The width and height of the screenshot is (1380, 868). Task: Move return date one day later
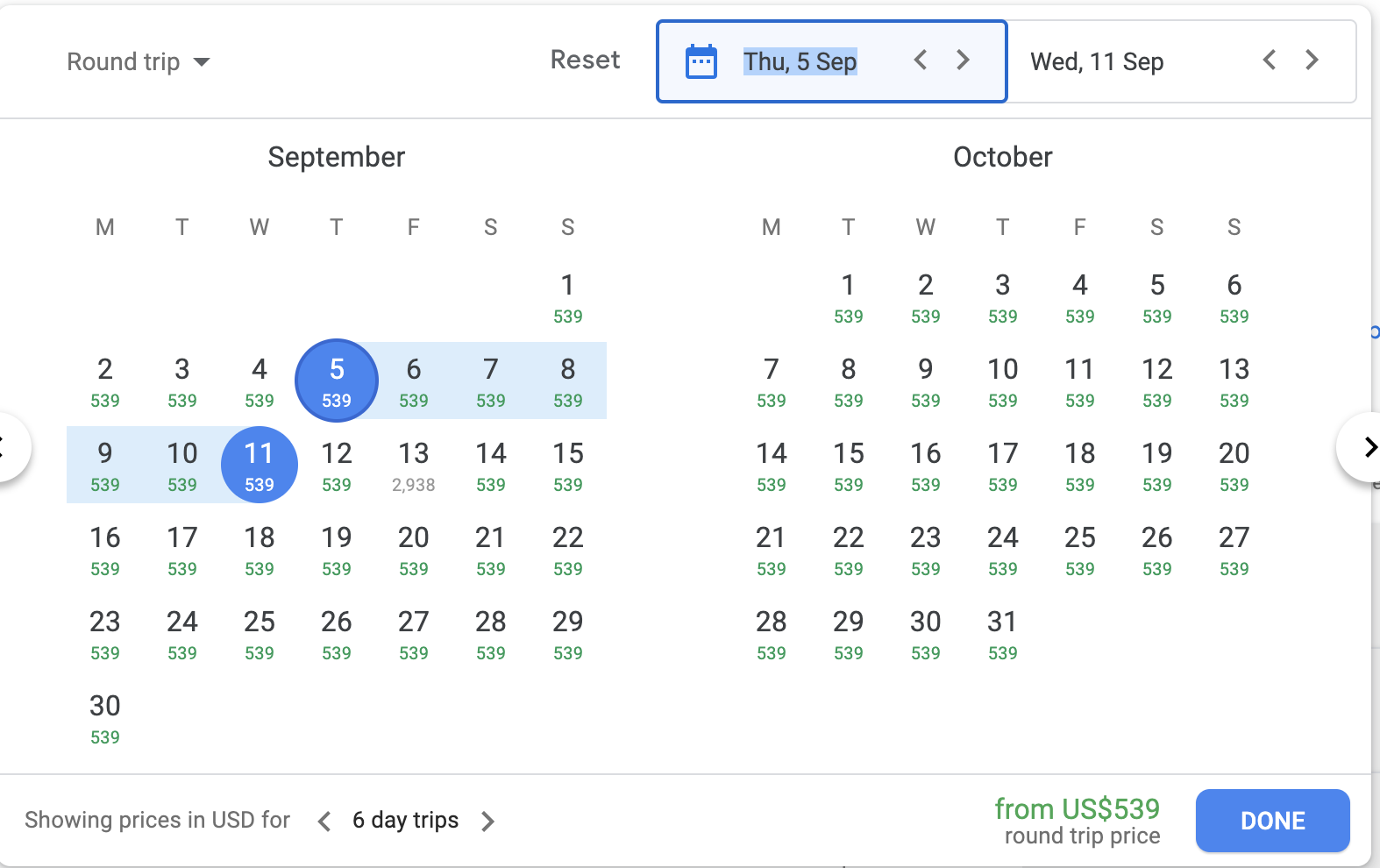[1312, 60]
